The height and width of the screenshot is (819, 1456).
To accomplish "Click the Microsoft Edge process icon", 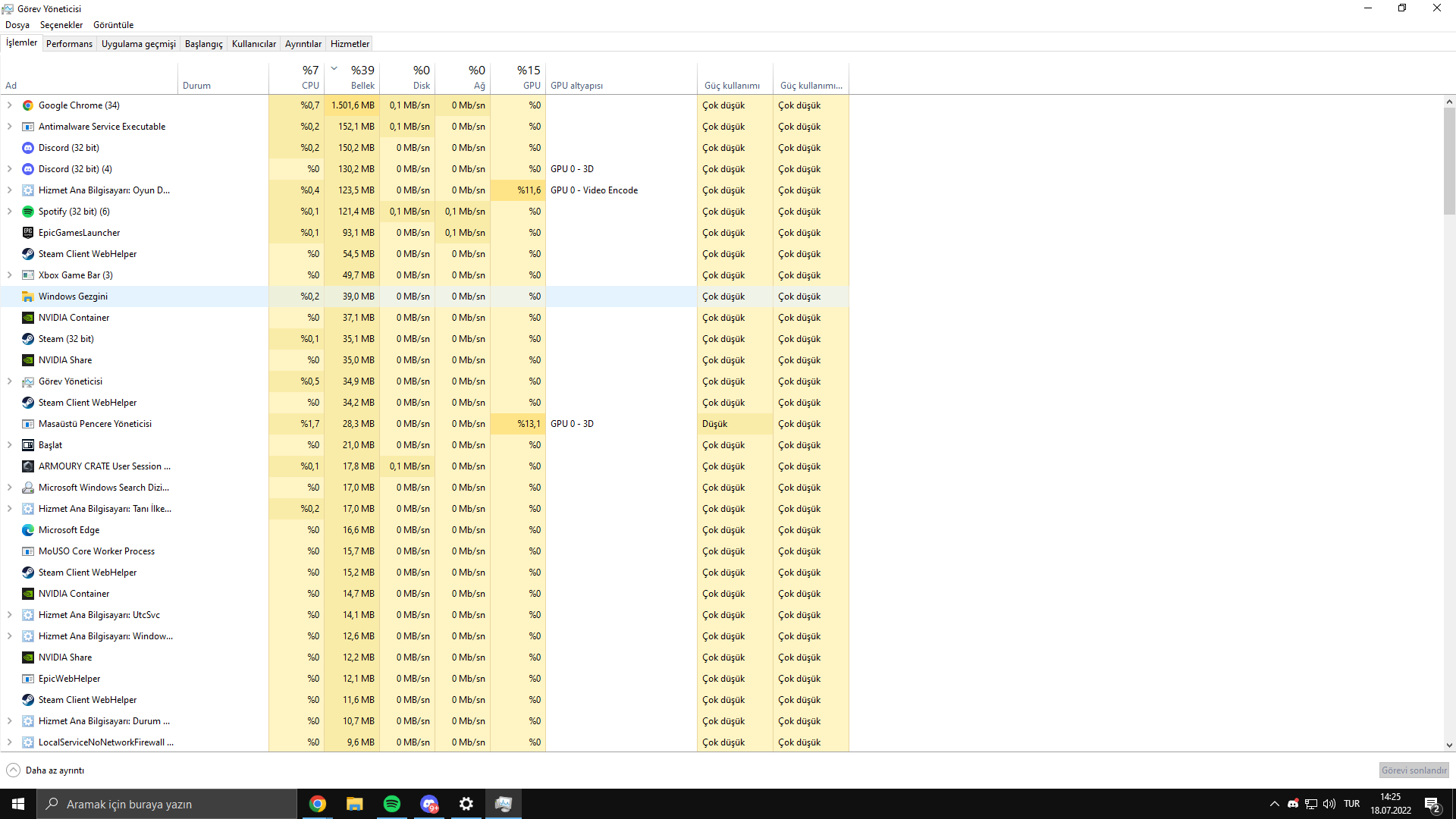I will tap(28, 530).
